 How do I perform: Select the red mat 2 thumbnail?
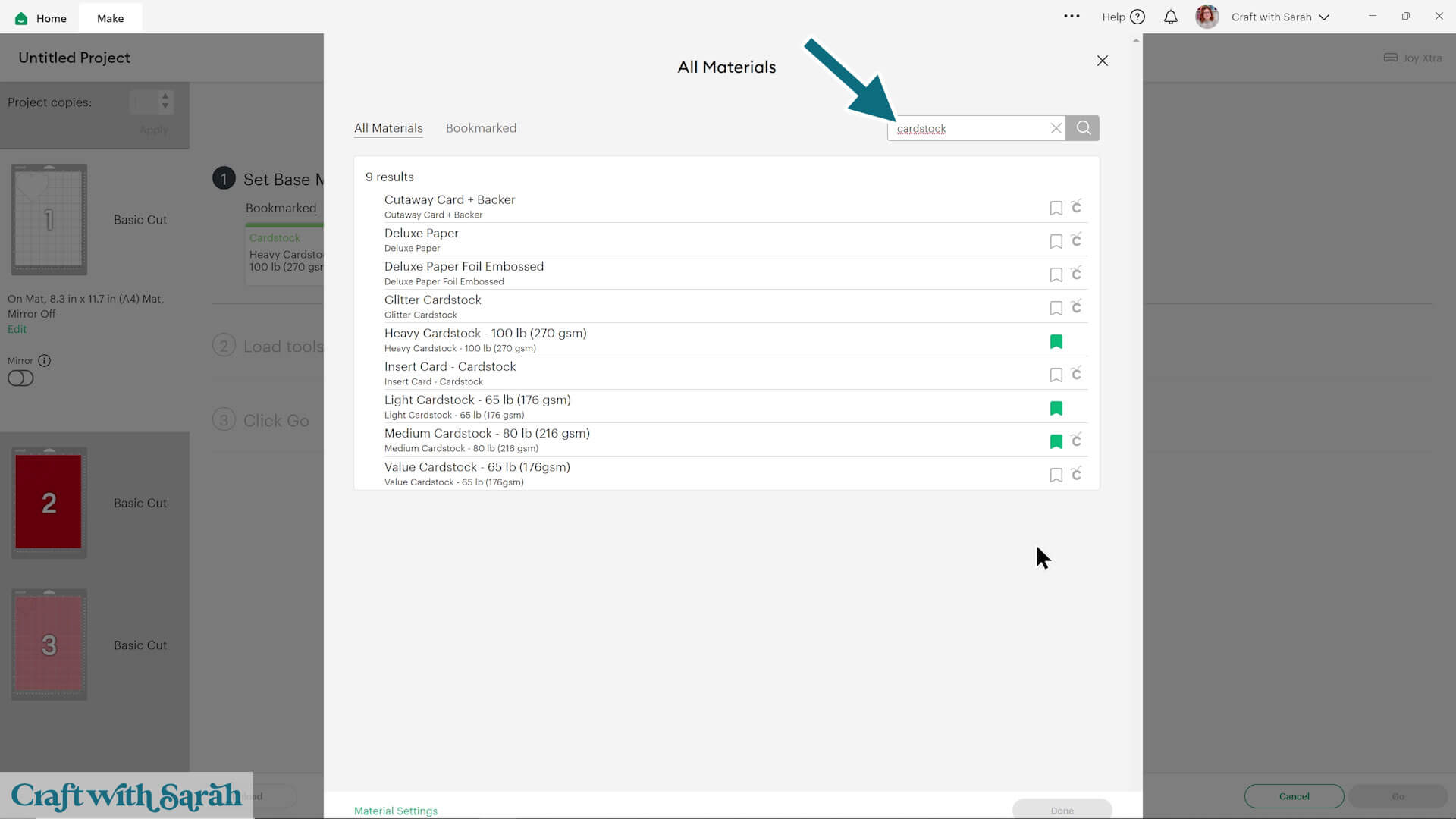click(49, 502)
